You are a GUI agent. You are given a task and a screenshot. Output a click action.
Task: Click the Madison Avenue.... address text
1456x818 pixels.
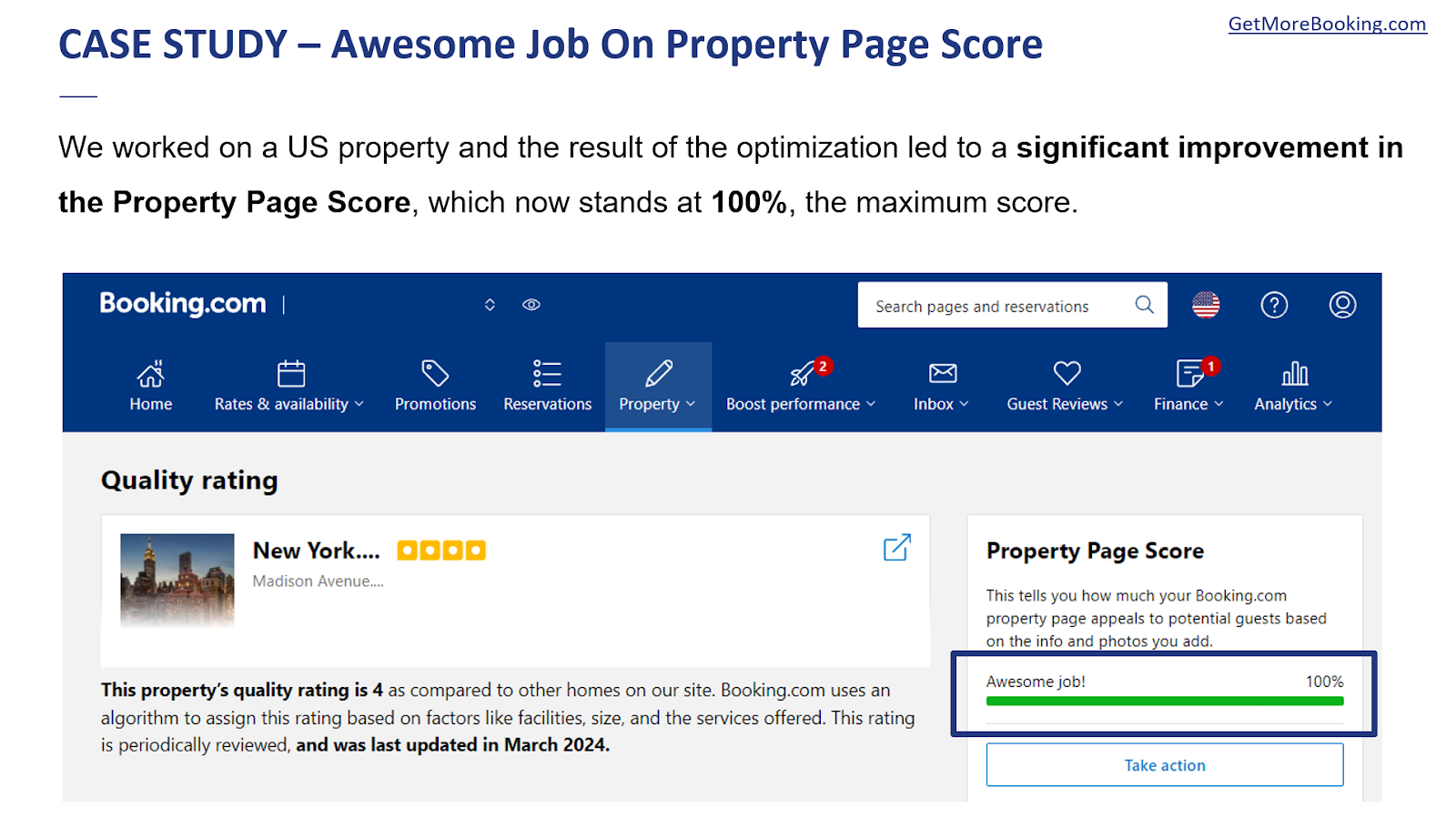click(318, 581)
